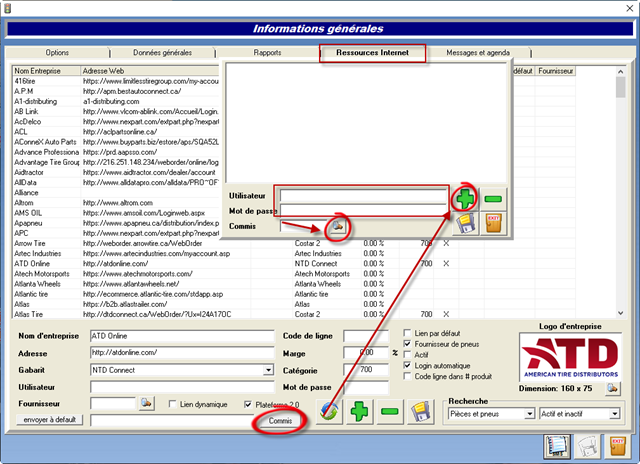
Task: Click the up arrow of the list scrollbar
Action: coord(620,72)
